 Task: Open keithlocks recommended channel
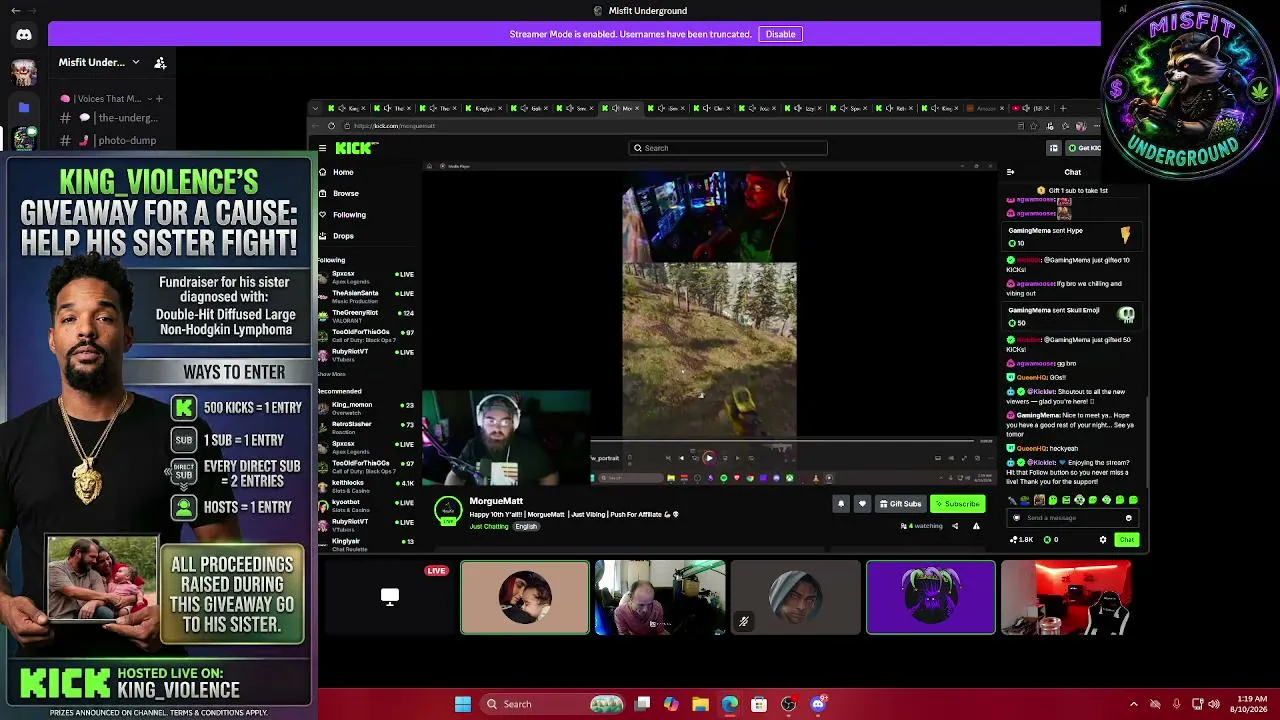click(365, 485)
